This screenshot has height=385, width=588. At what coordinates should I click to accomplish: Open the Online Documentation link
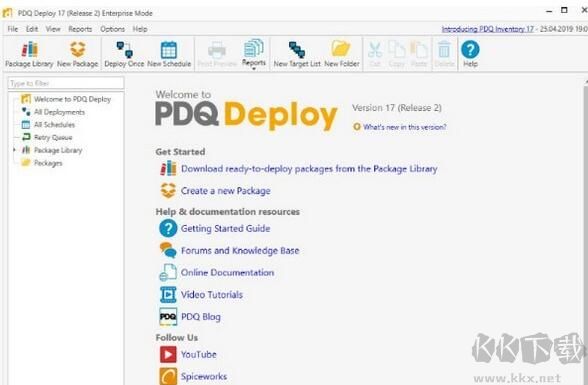coord(227,273)
